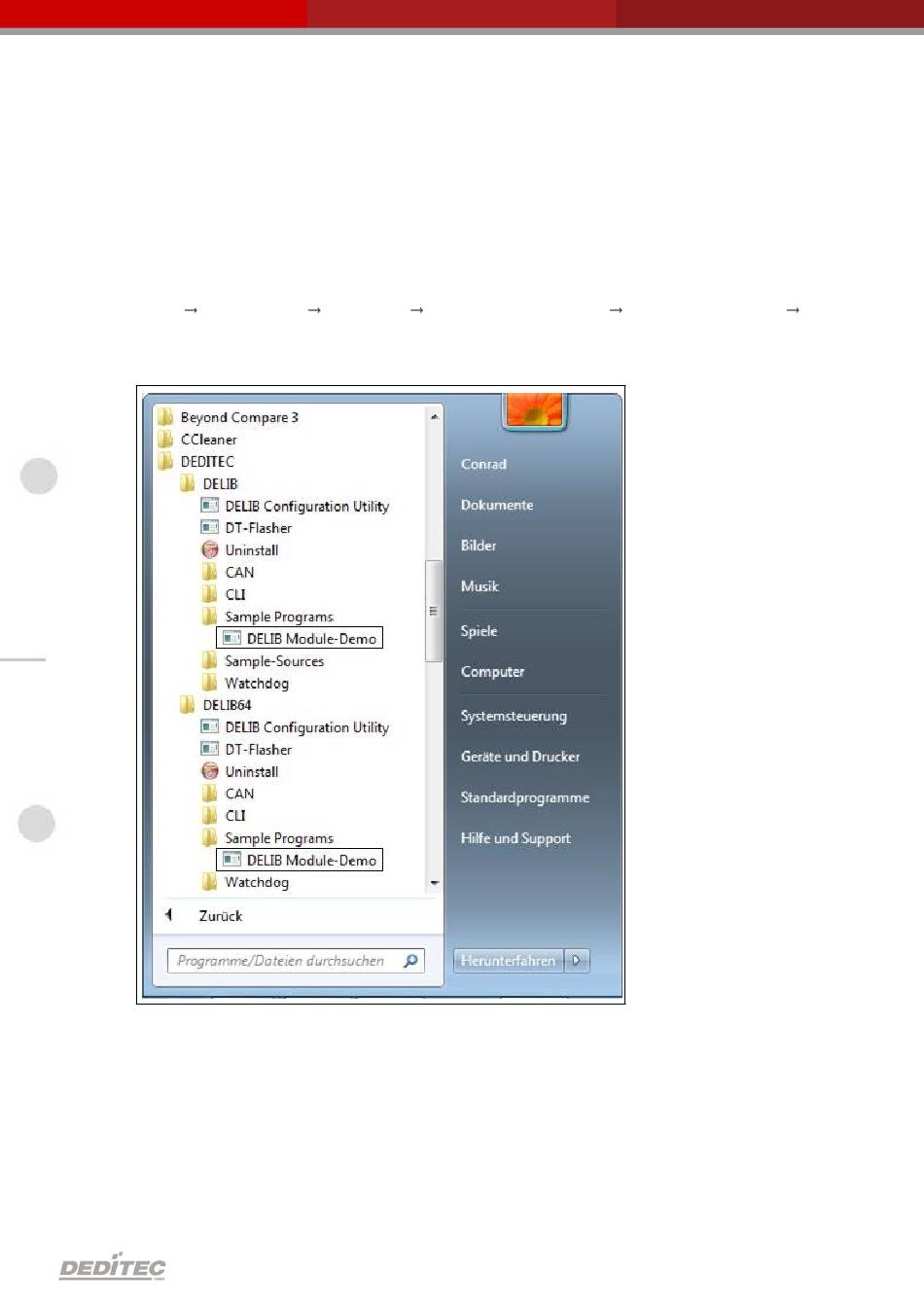Open the CAN folder under DELIB
This screenshot has width=924, height=1307.
point(228,573)
